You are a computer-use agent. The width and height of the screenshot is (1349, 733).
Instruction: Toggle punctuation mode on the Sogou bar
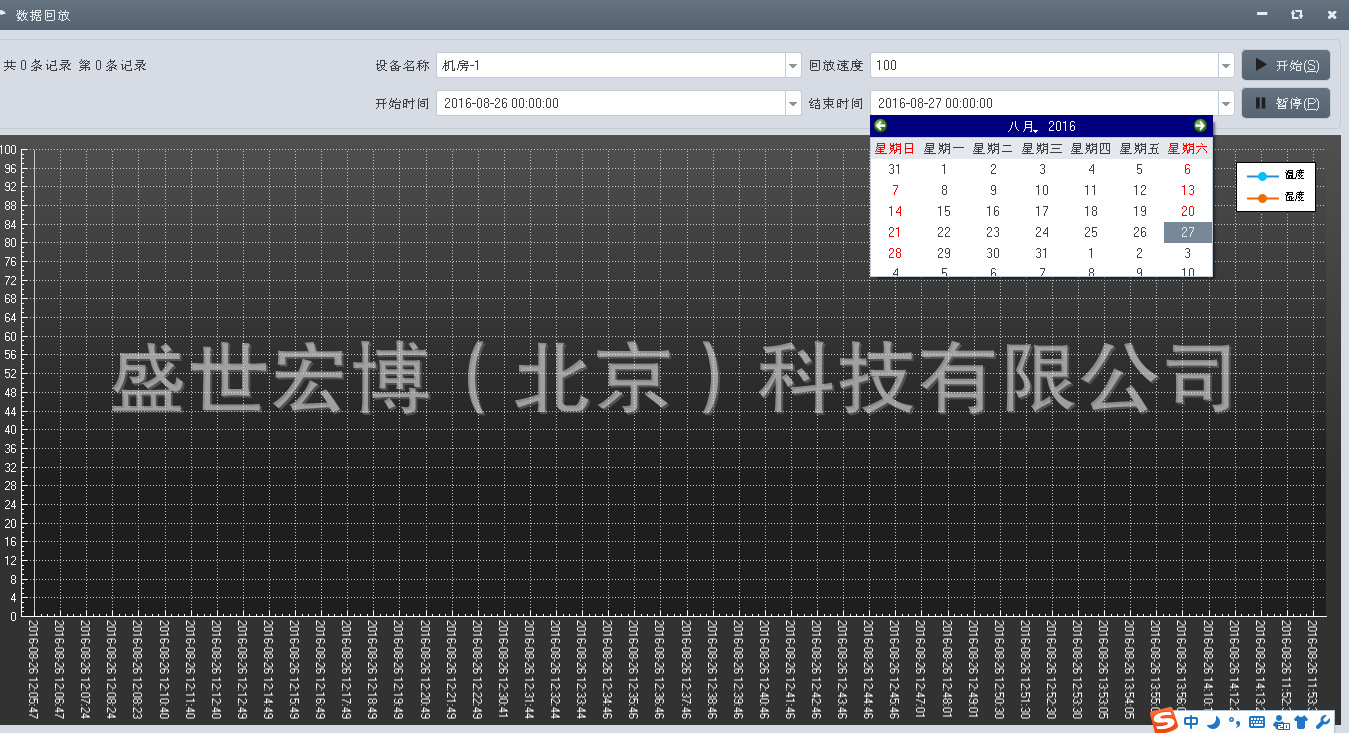(x=1234, y=721)
